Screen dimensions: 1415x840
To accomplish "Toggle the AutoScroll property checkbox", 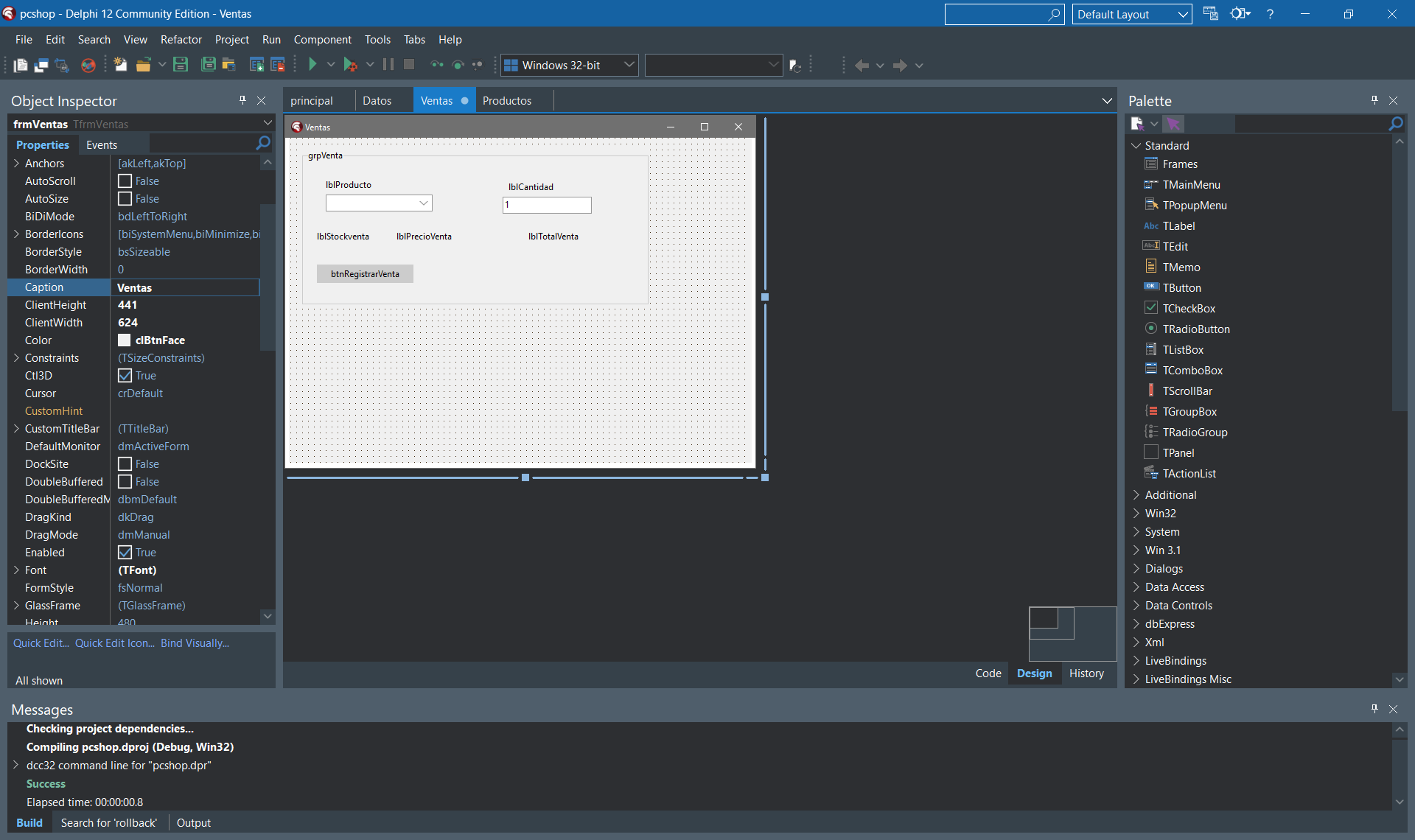I will (125, 181).
